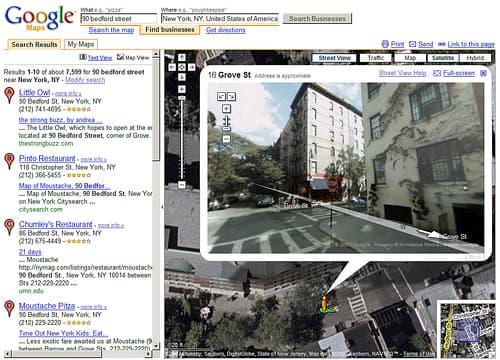Click the red marker A icon

coord(9,95)
